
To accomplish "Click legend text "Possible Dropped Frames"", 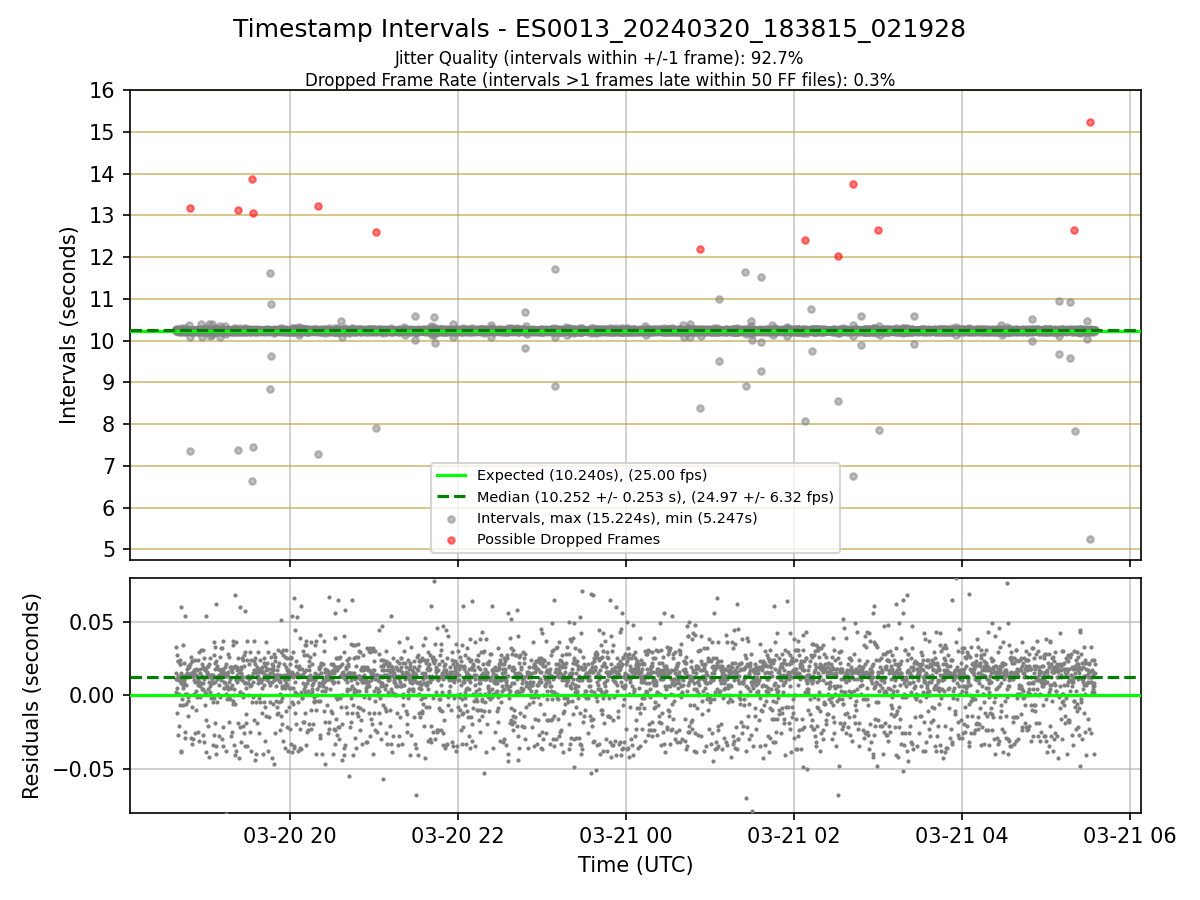I will tap(568, 539).
